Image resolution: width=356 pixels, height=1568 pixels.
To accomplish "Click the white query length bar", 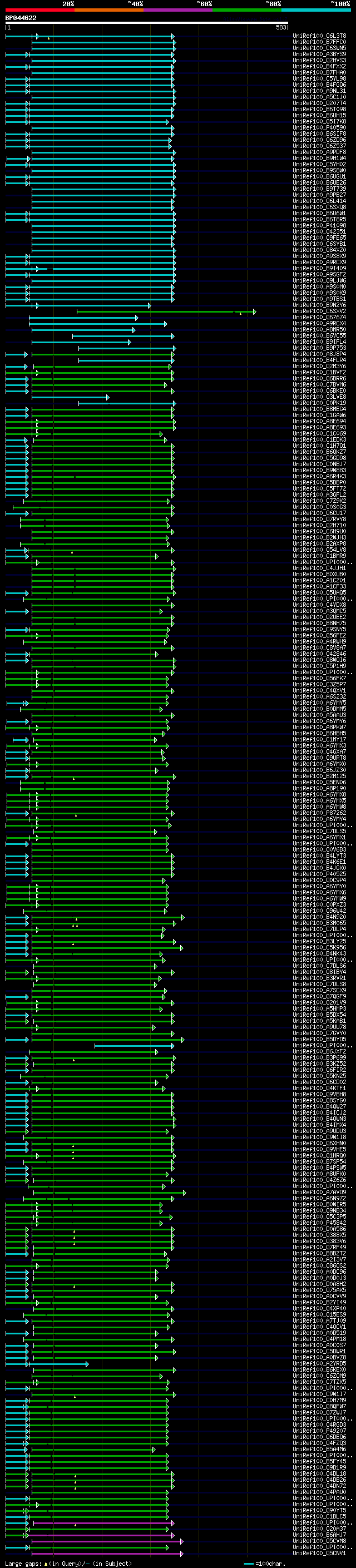I will tap(147, 23).
